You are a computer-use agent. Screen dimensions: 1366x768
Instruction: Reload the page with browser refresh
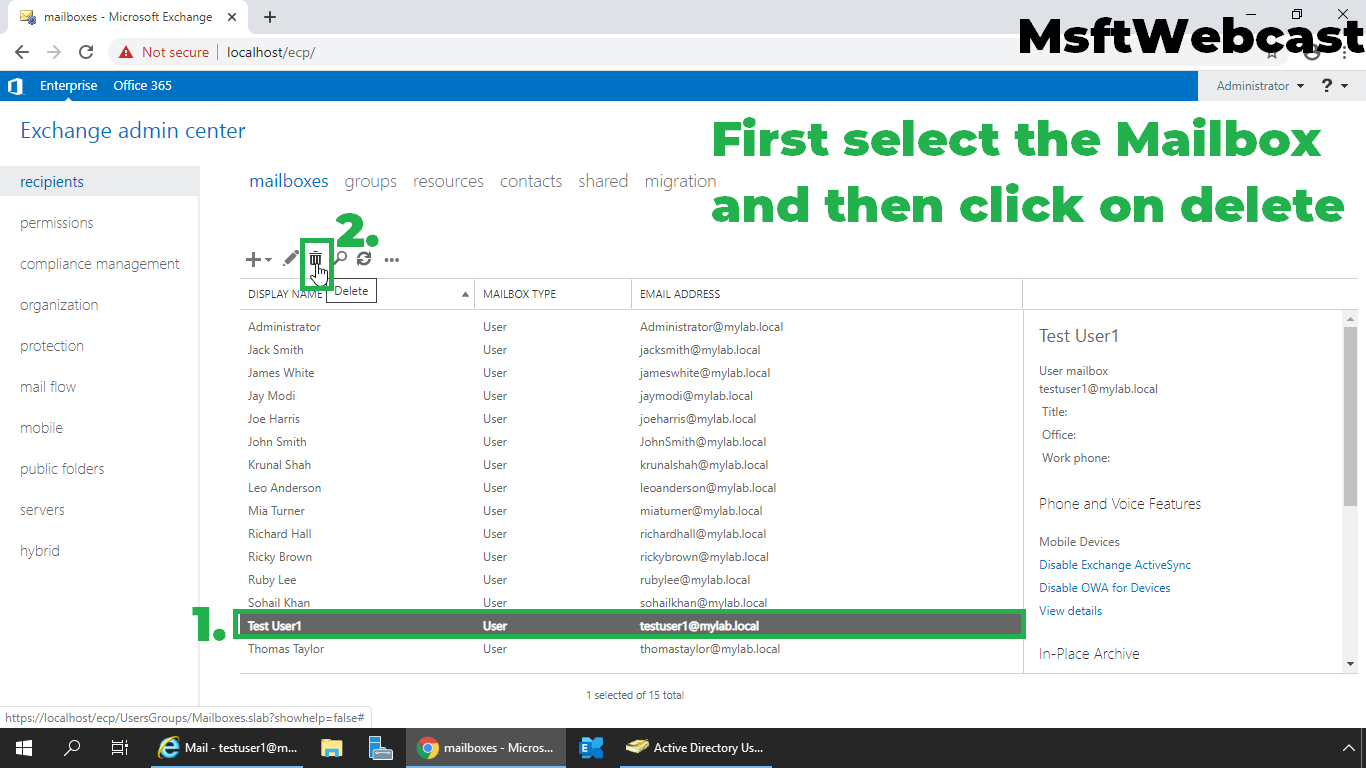pyautogui.click(x=86, y=52)
